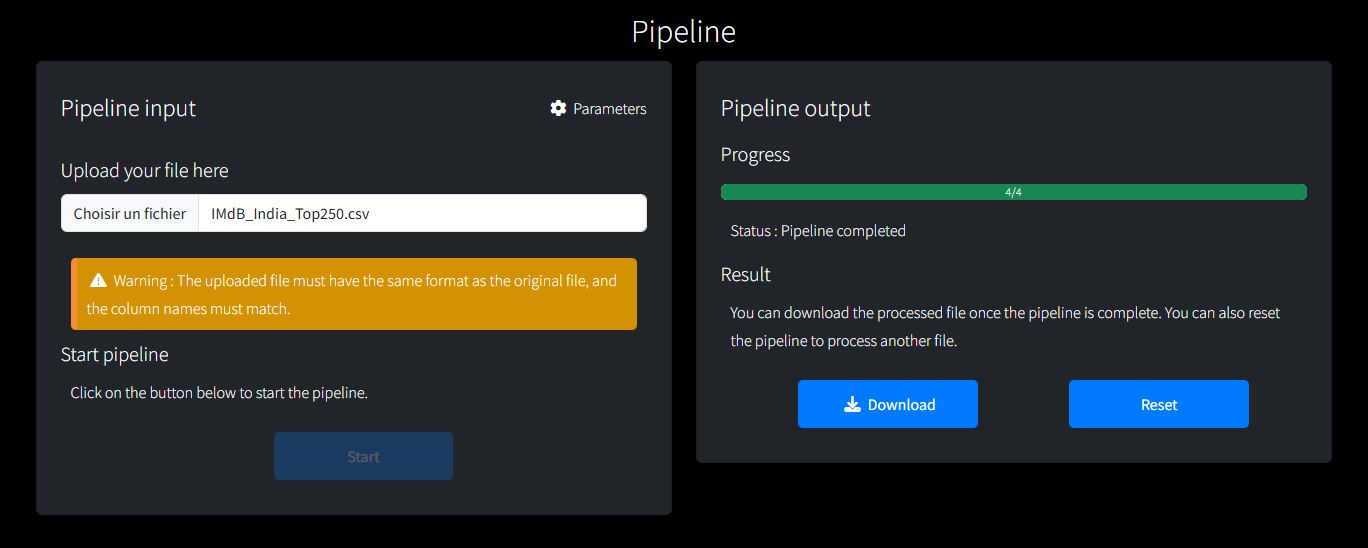The height and width of the screenshot is (548, 1368).
Task: Click the Progress section heading
Action: pos(755,155)
